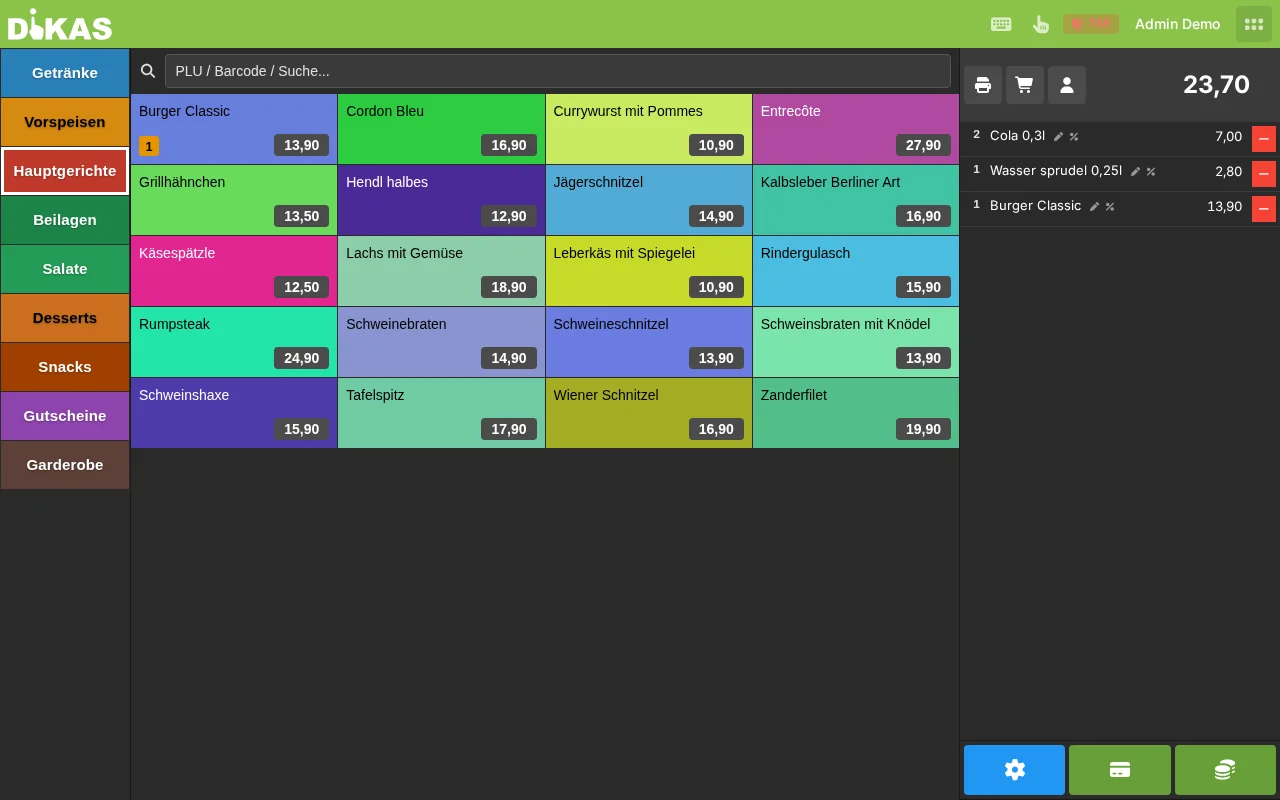This screenshot has width=1280, height=800.
Task: Click the 13,90 price in the cart
Action: pos(1224,207)
